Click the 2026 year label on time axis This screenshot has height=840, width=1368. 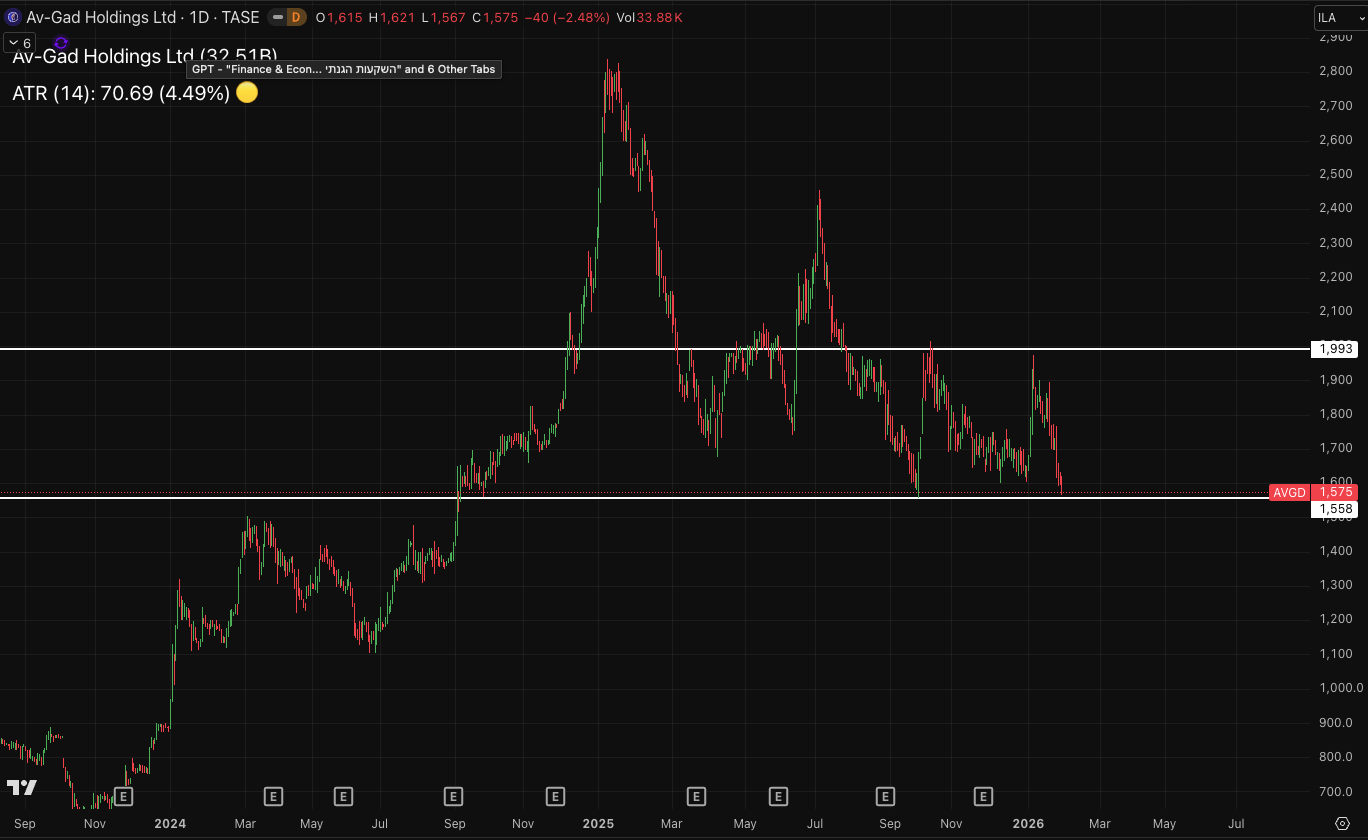coord(1029,824)
